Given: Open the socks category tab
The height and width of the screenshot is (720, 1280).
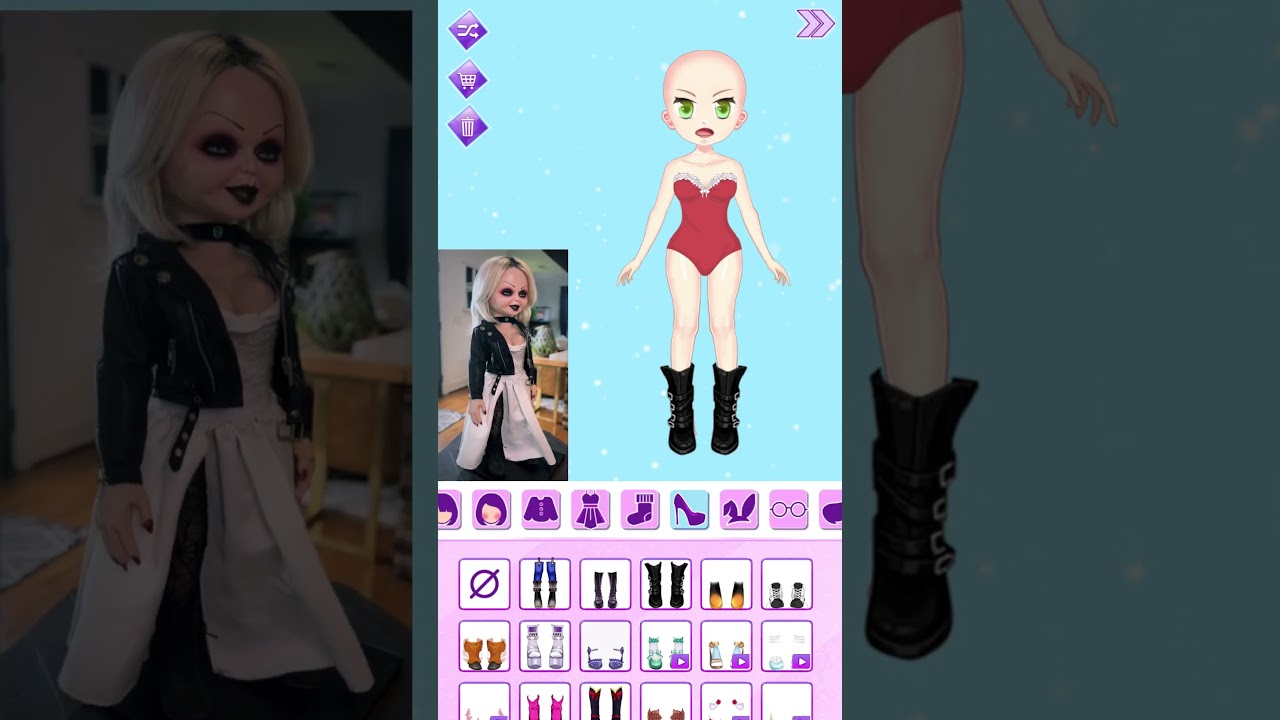Looking at the screenshot, I should coord(640,510).
